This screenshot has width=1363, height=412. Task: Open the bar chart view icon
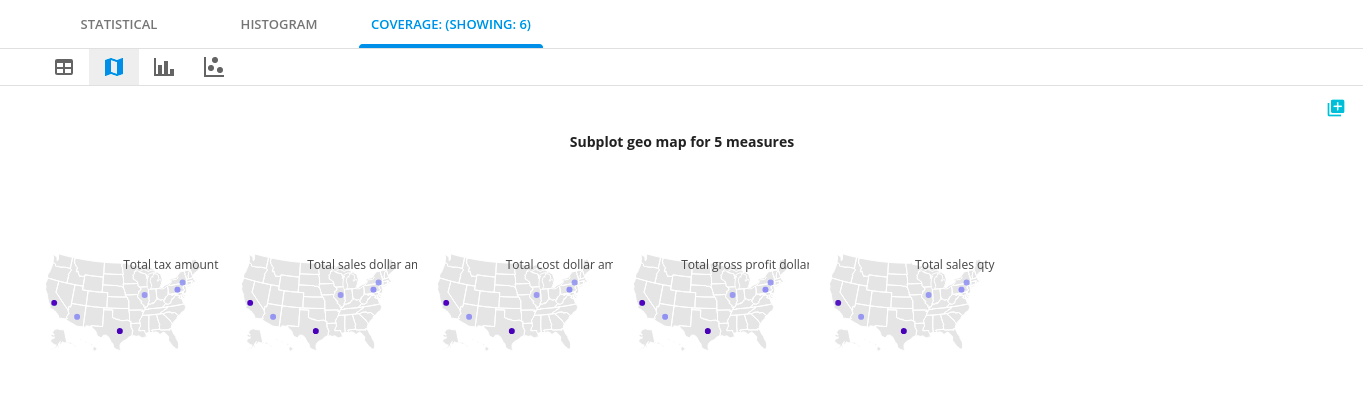point(164,67)
